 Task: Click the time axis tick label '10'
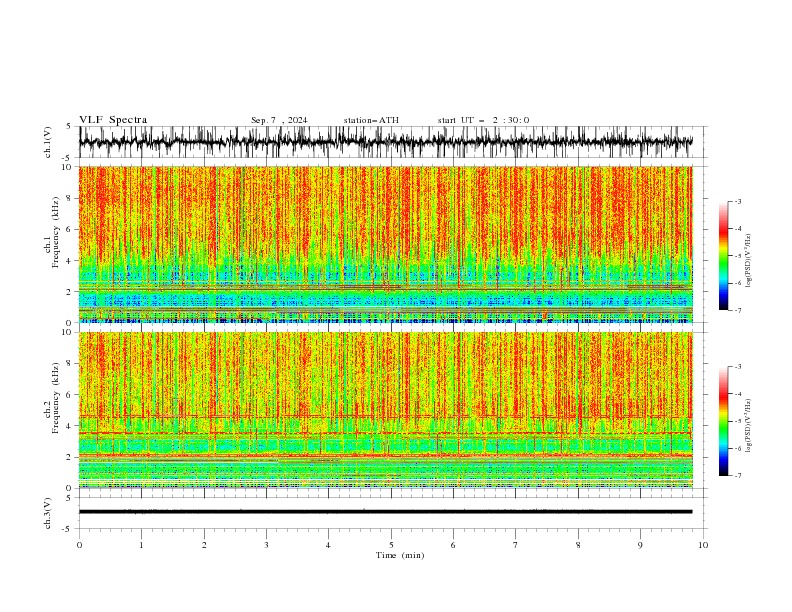tap(703, 545)
